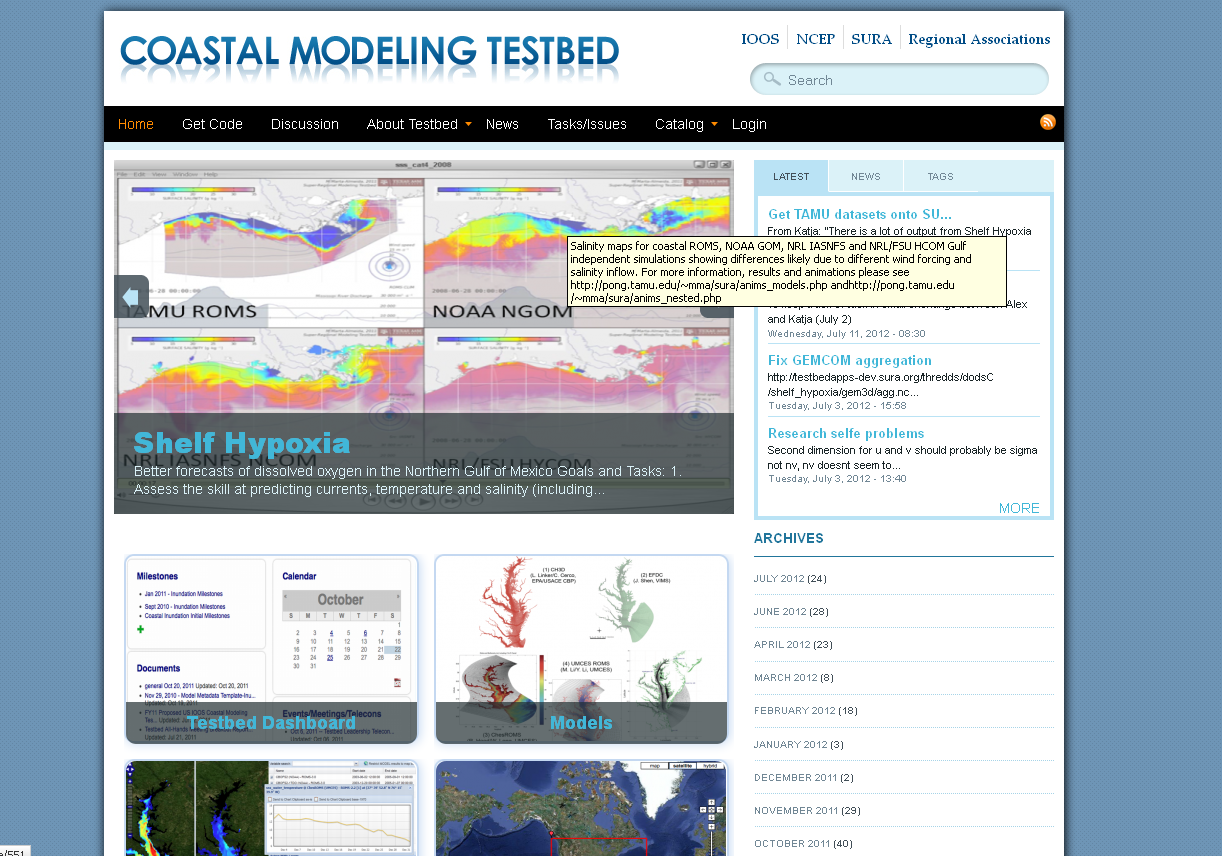Open the June 2012 archive
The image size is (1222, 856).
pos(780,611)
